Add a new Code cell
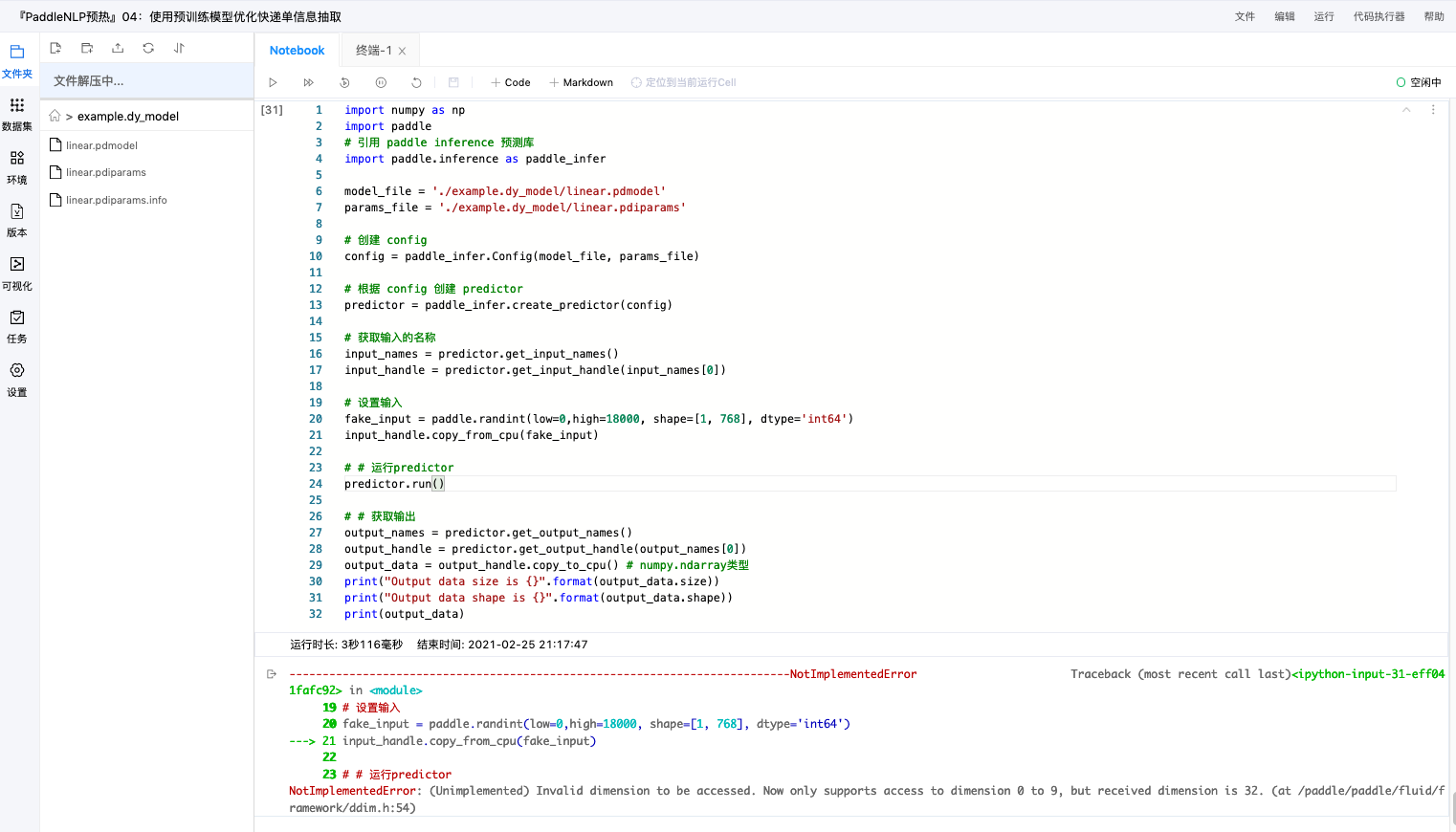Viewport: 1456px width, 832px height. (x=510, y=82)
